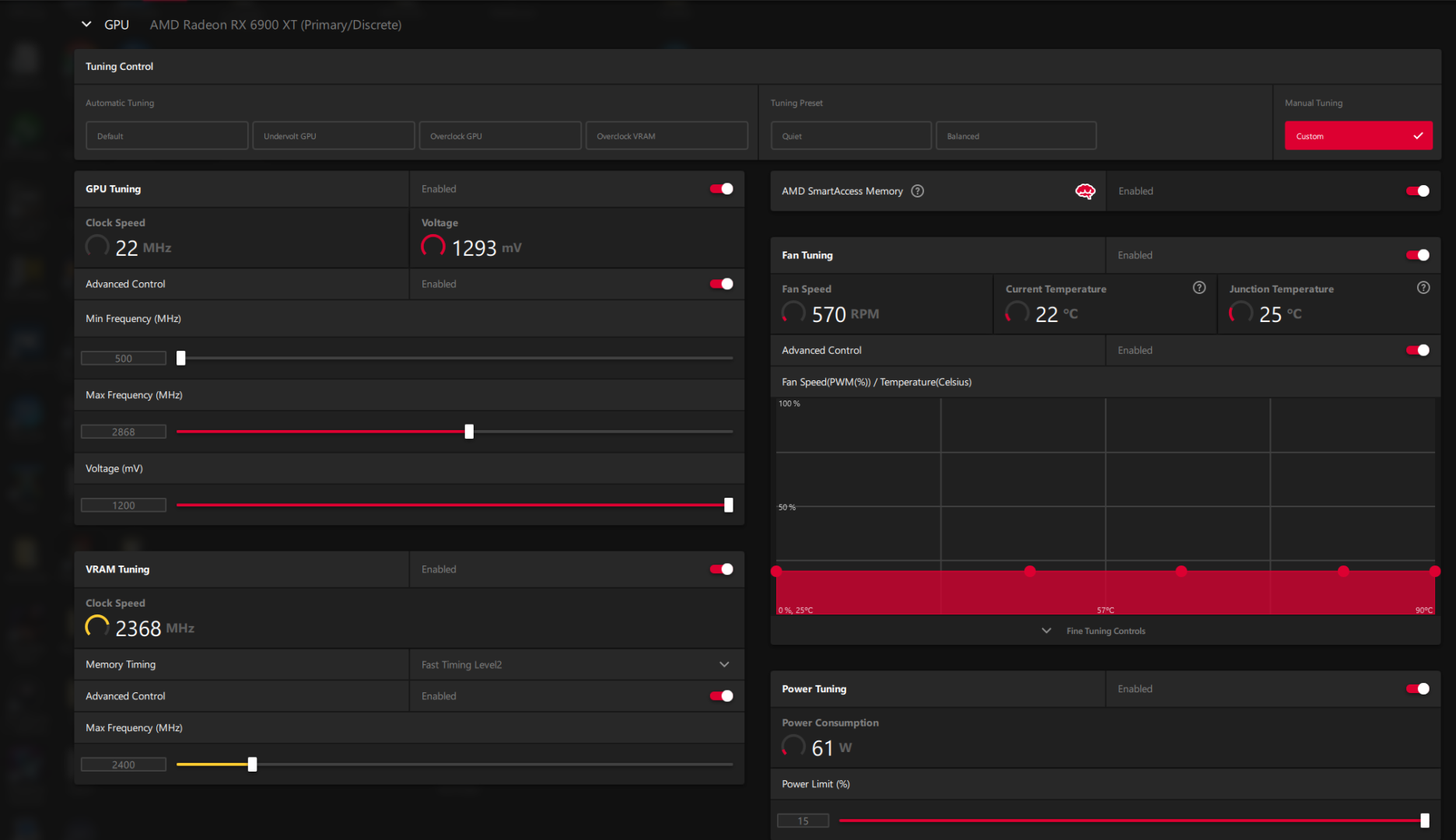Image resolution: width=1456 pixels, height=840 pixels.
Task: Click the "Fast Timing Level2" value
Action: [x=461, y=665]
